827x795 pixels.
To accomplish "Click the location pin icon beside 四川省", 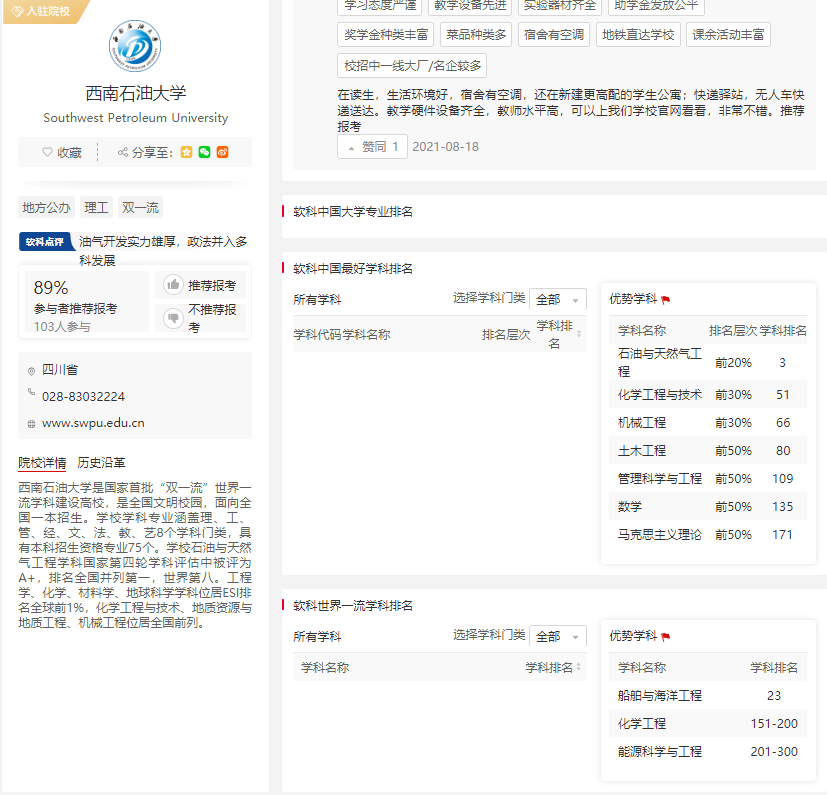I will (x=31, y=371).
